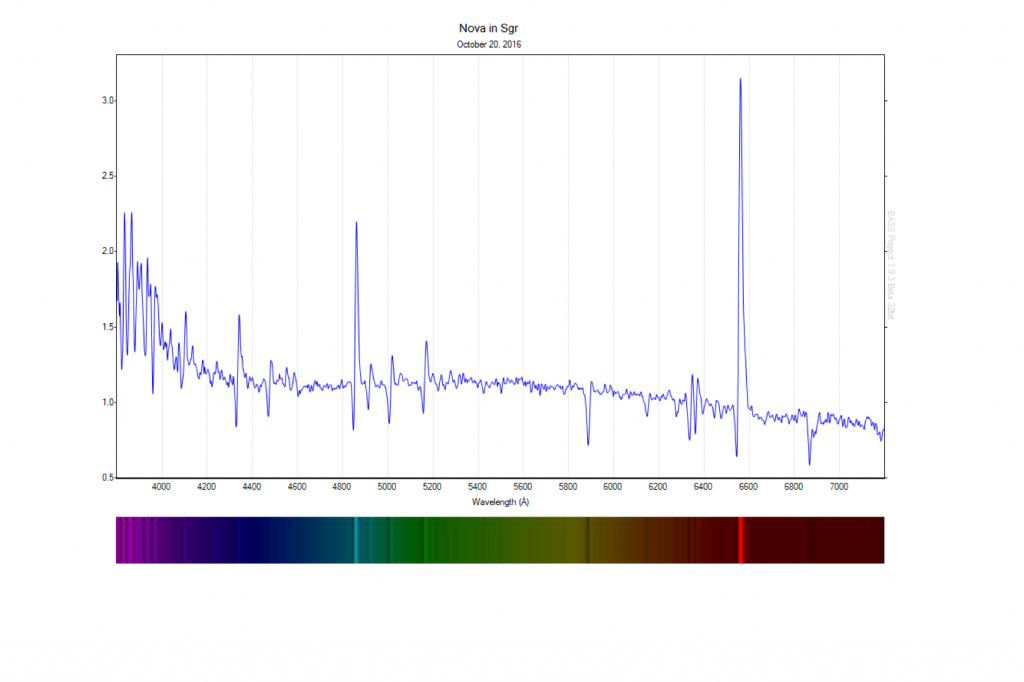Click the 1.5 value on the y-axis
Viewport: 1024px width, 682px height.
[x=107, y=327]
